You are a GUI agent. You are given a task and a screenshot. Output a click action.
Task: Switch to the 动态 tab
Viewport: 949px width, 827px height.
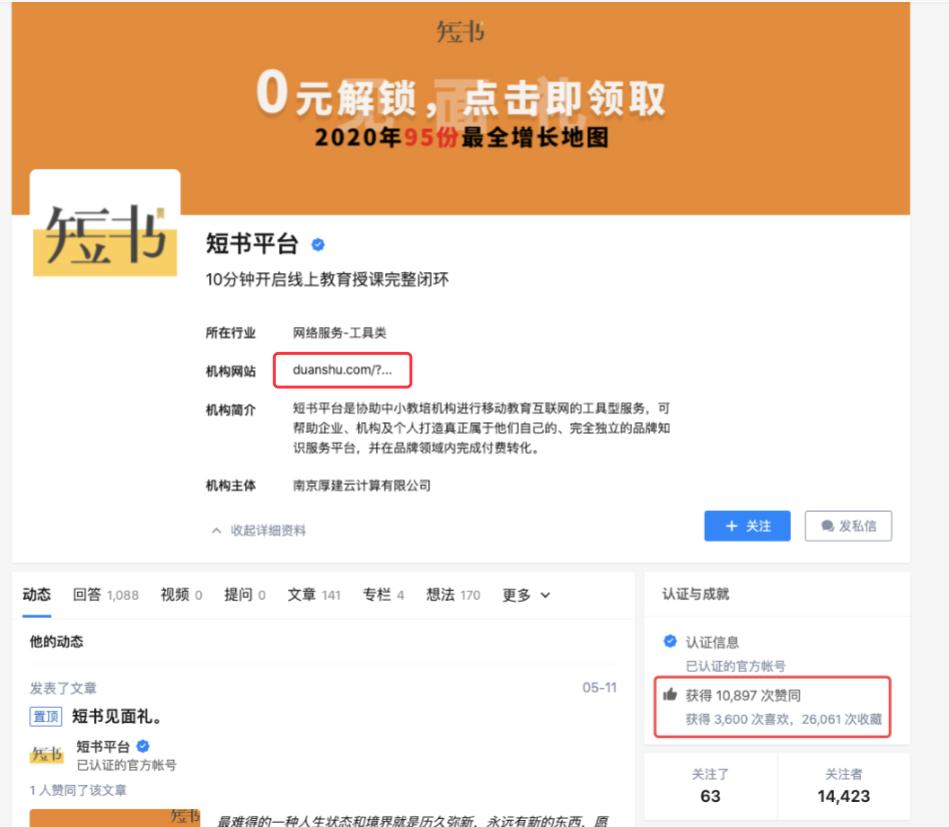click(x=36, y=595)
